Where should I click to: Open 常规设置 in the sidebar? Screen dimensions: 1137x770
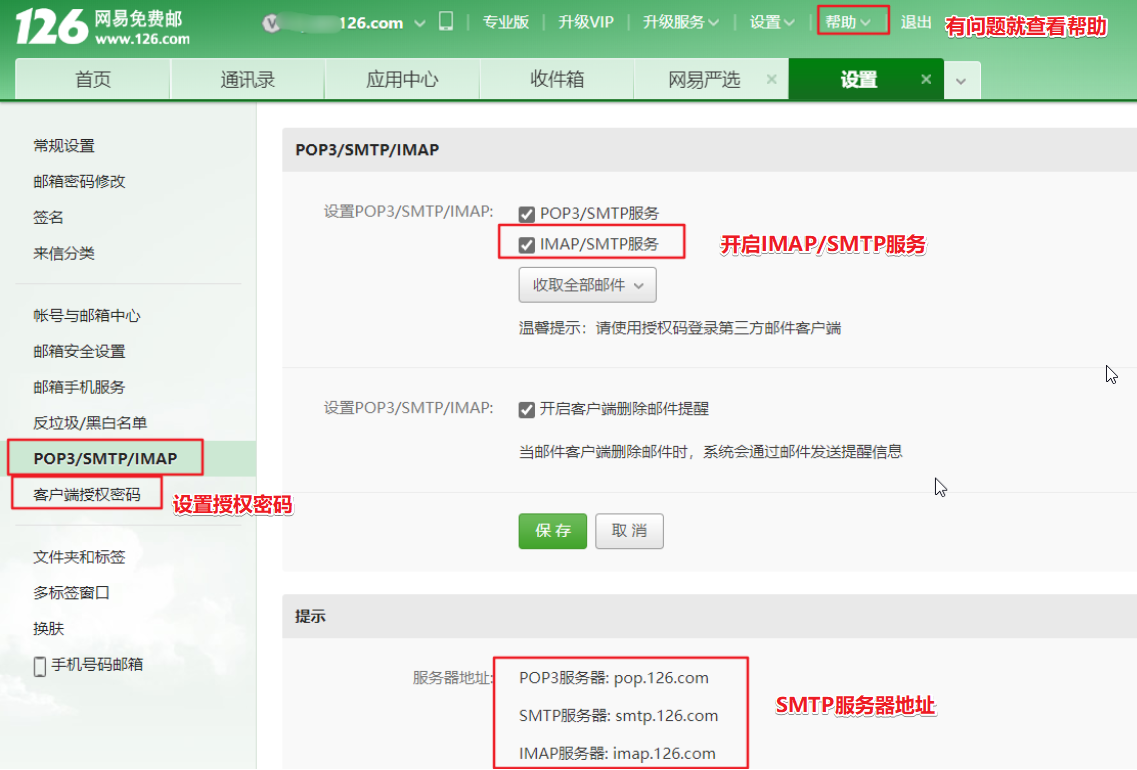tap(64, 146)
